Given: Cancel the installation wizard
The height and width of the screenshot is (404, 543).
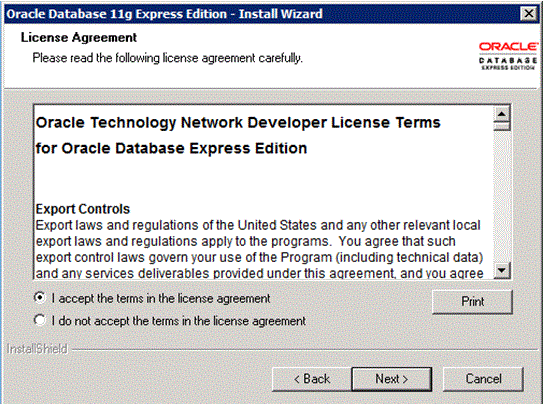Looking at the screenshot, I should click(483, 379).
